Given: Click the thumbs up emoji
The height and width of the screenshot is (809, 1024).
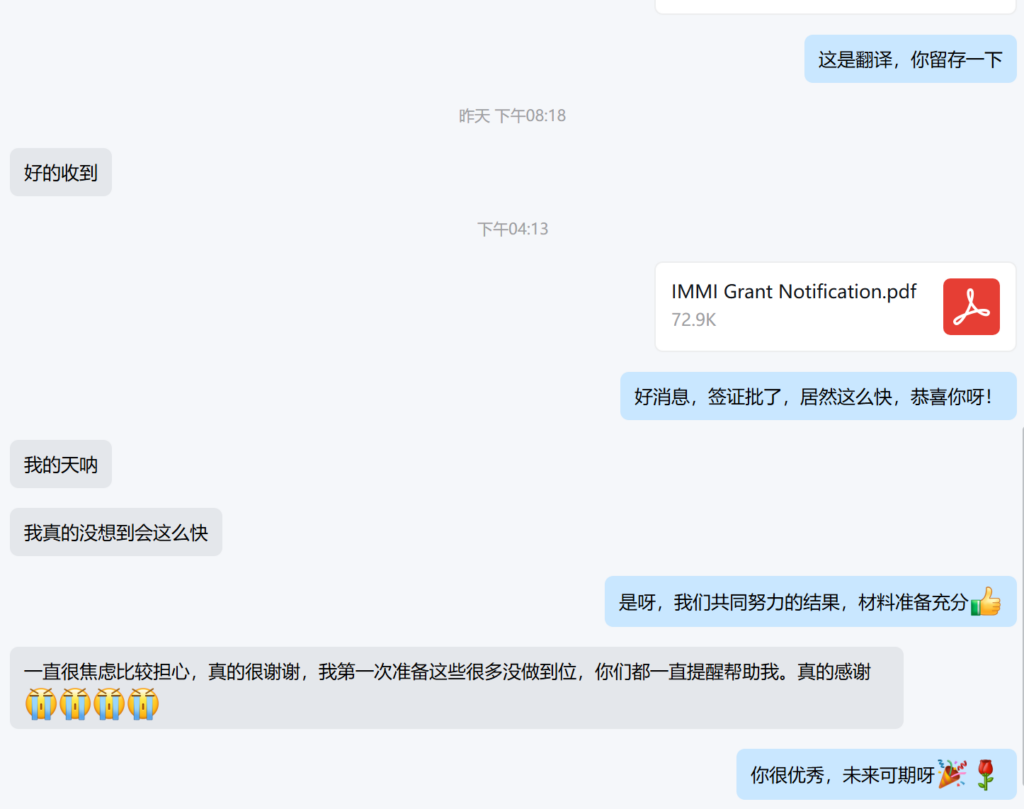Looking at the screenshot, I should 985,602.
